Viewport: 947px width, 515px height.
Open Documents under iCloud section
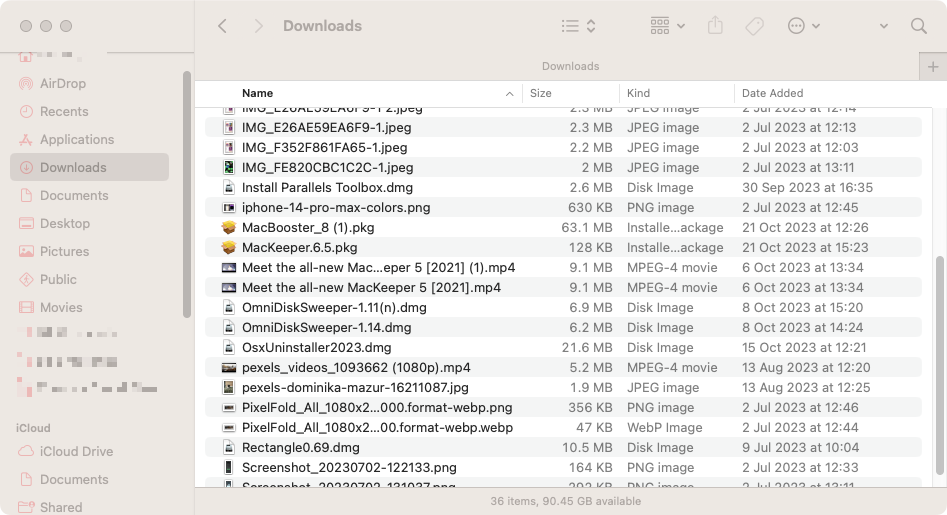pos(89,479)
